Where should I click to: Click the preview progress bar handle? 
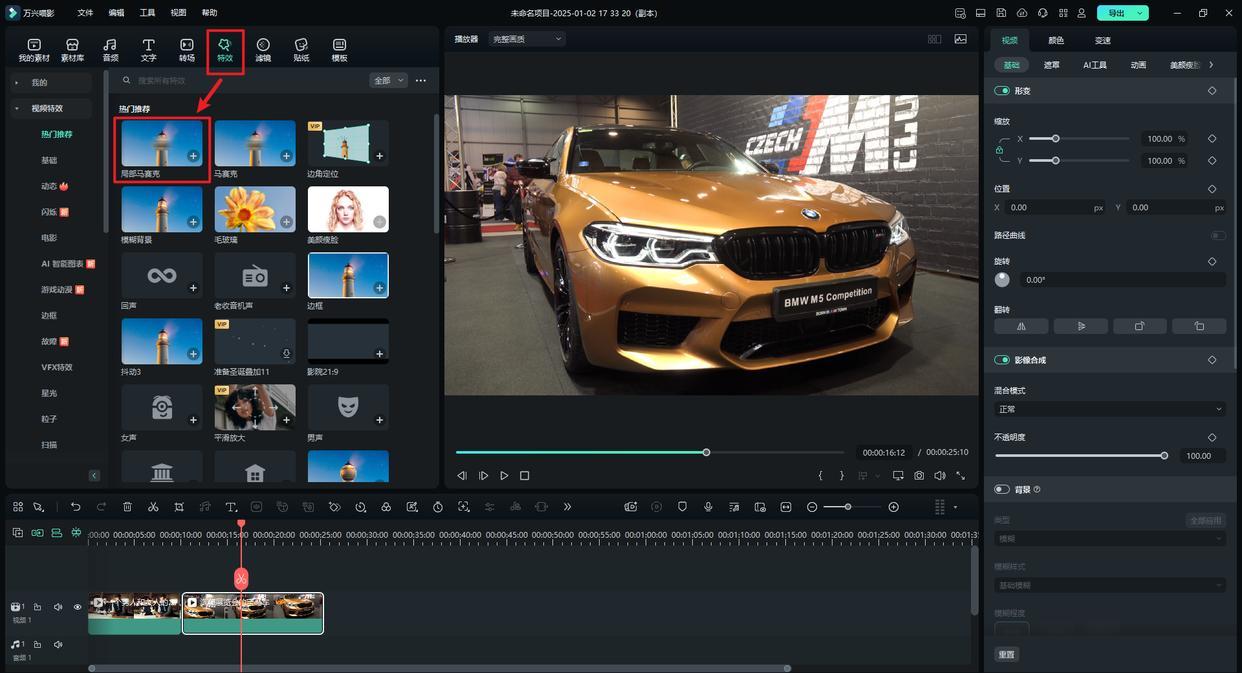click(706, 452)
